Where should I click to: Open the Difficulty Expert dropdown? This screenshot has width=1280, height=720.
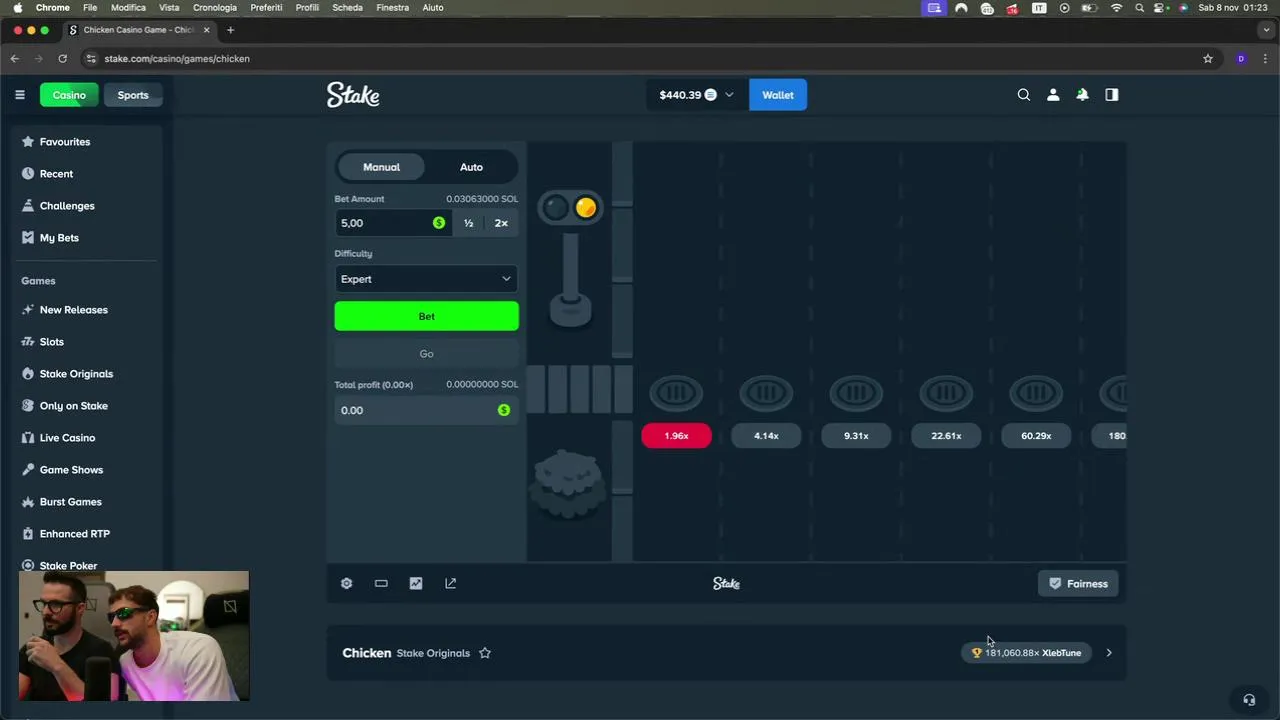426,279
